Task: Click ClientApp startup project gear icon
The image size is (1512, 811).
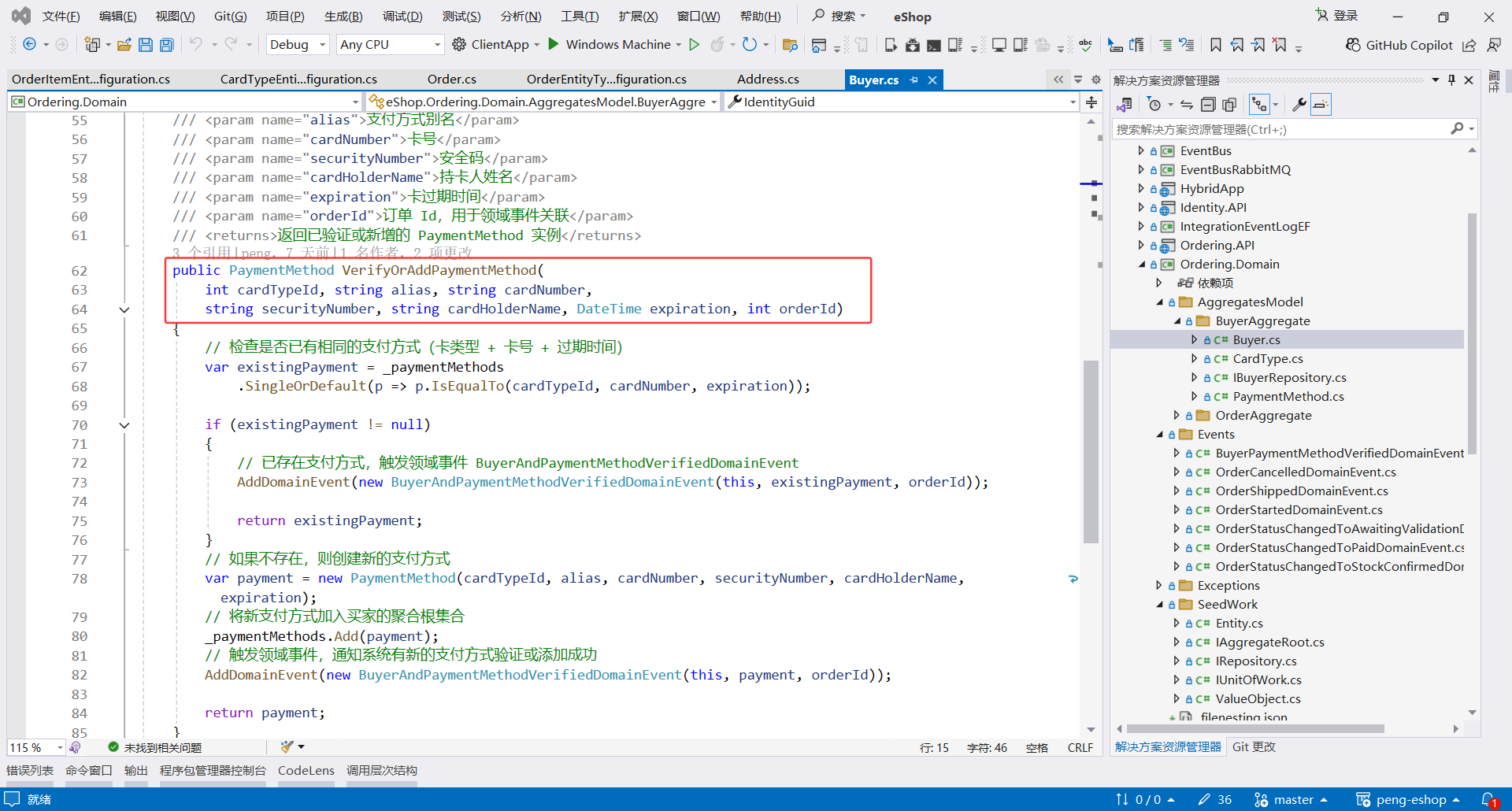Action: tap(459, 45)
